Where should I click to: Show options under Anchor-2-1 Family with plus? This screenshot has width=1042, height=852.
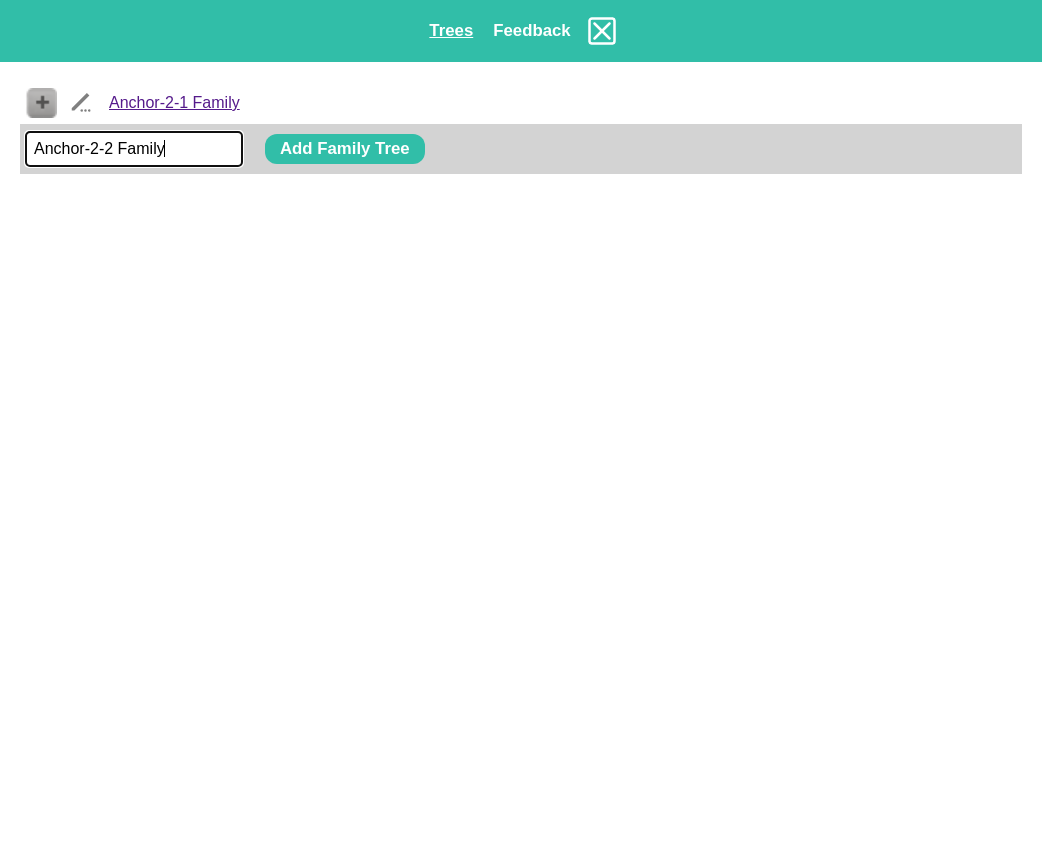coord(42,103)
